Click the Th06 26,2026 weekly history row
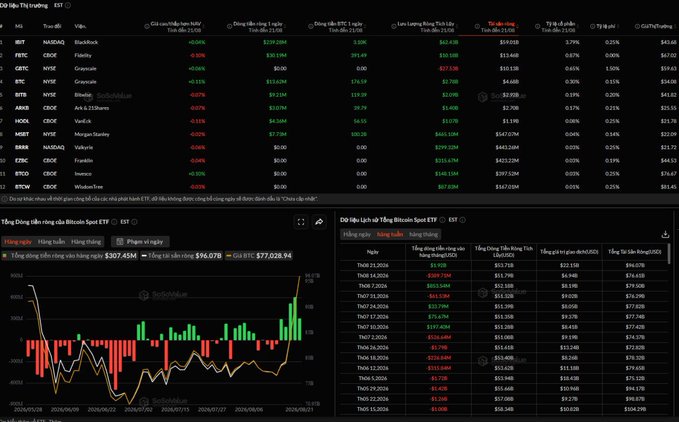The width and height of the screenshot is (679, 422). click(504, 348)
